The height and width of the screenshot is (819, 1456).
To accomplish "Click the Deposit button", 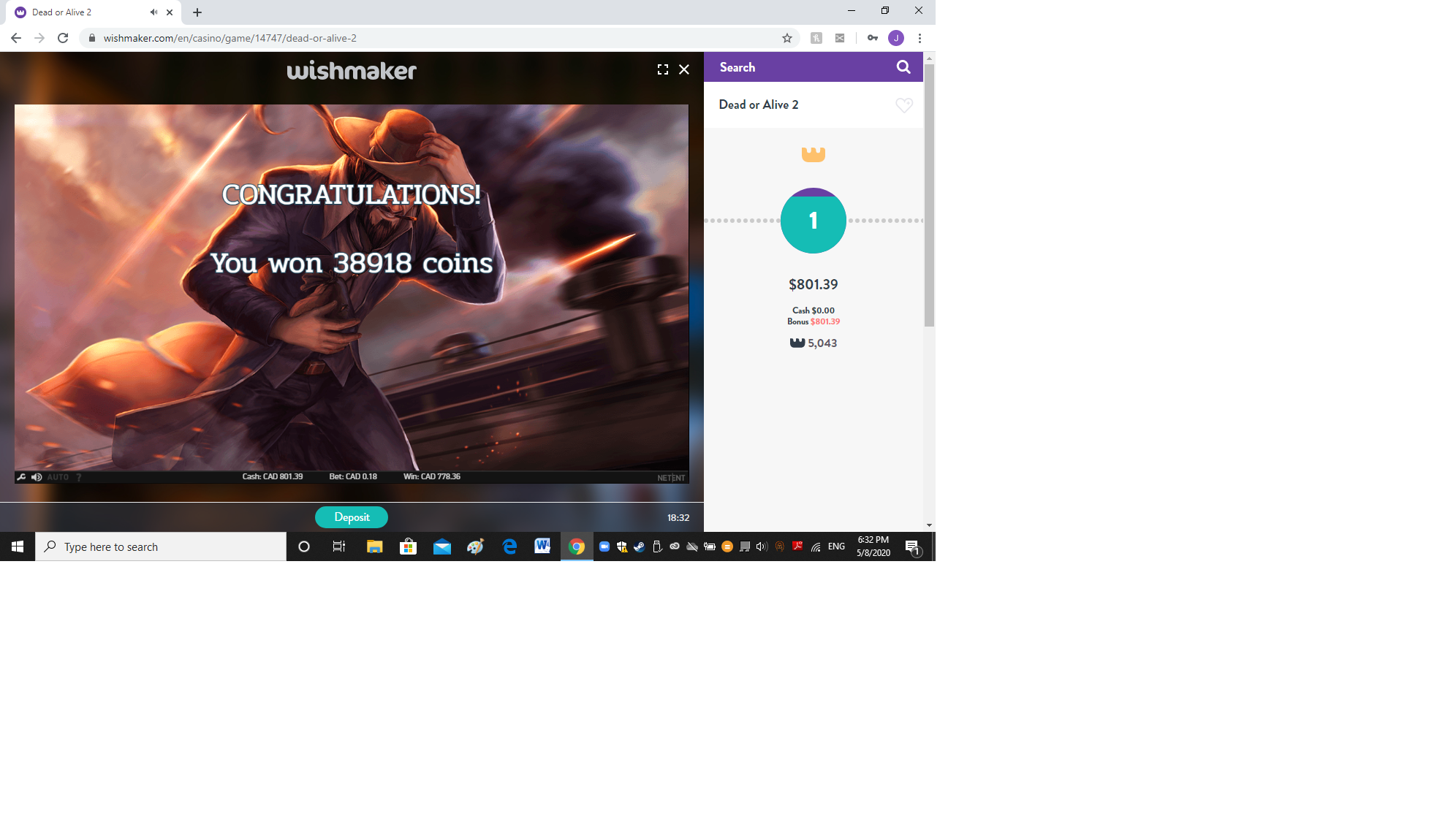I will click(352, 517).
